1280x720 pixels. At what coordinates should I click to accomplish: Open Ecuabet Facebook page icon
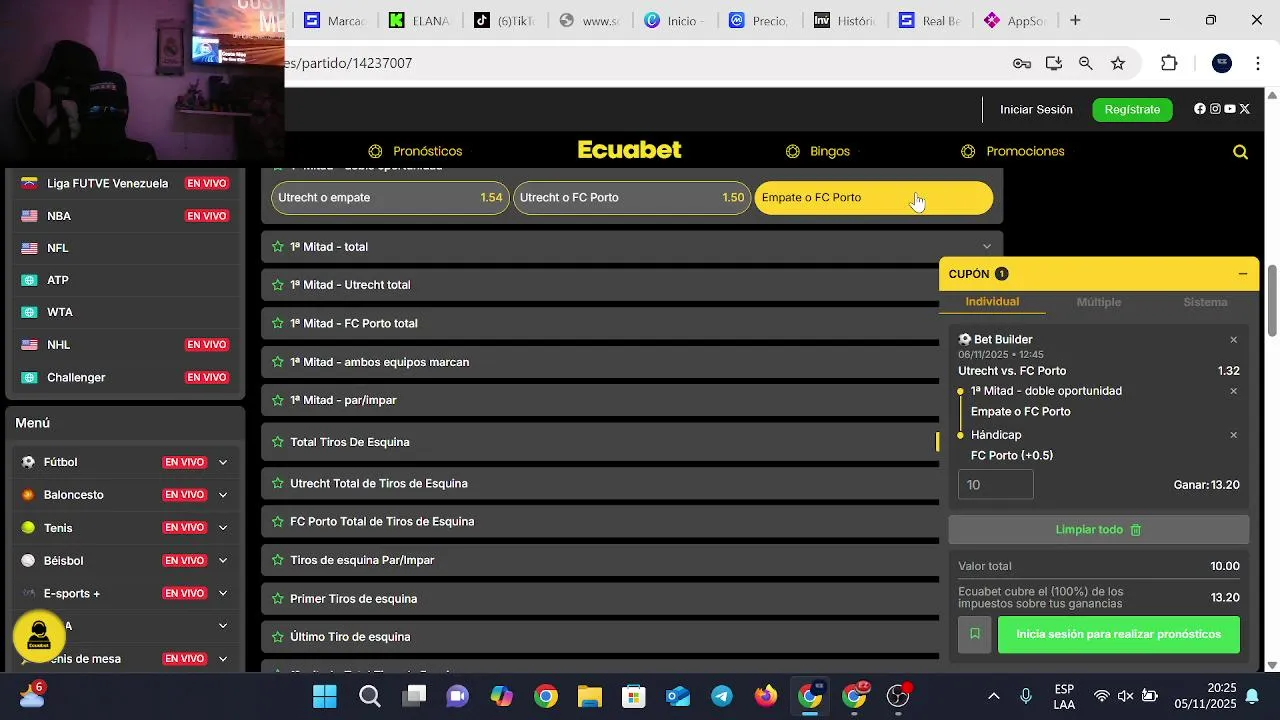[x=1200, y=109]
